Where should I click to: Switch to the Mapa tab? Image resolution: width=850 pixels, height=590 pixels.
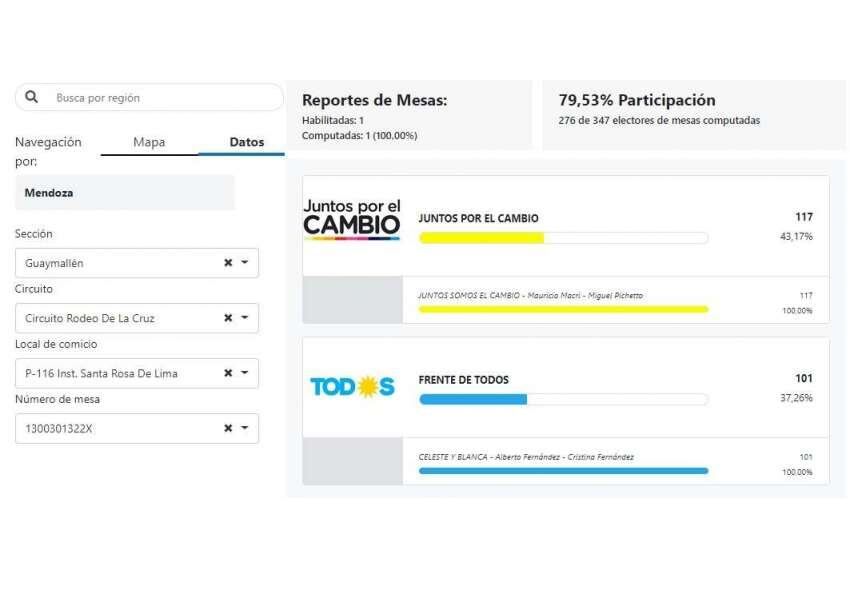pos(149,142)
